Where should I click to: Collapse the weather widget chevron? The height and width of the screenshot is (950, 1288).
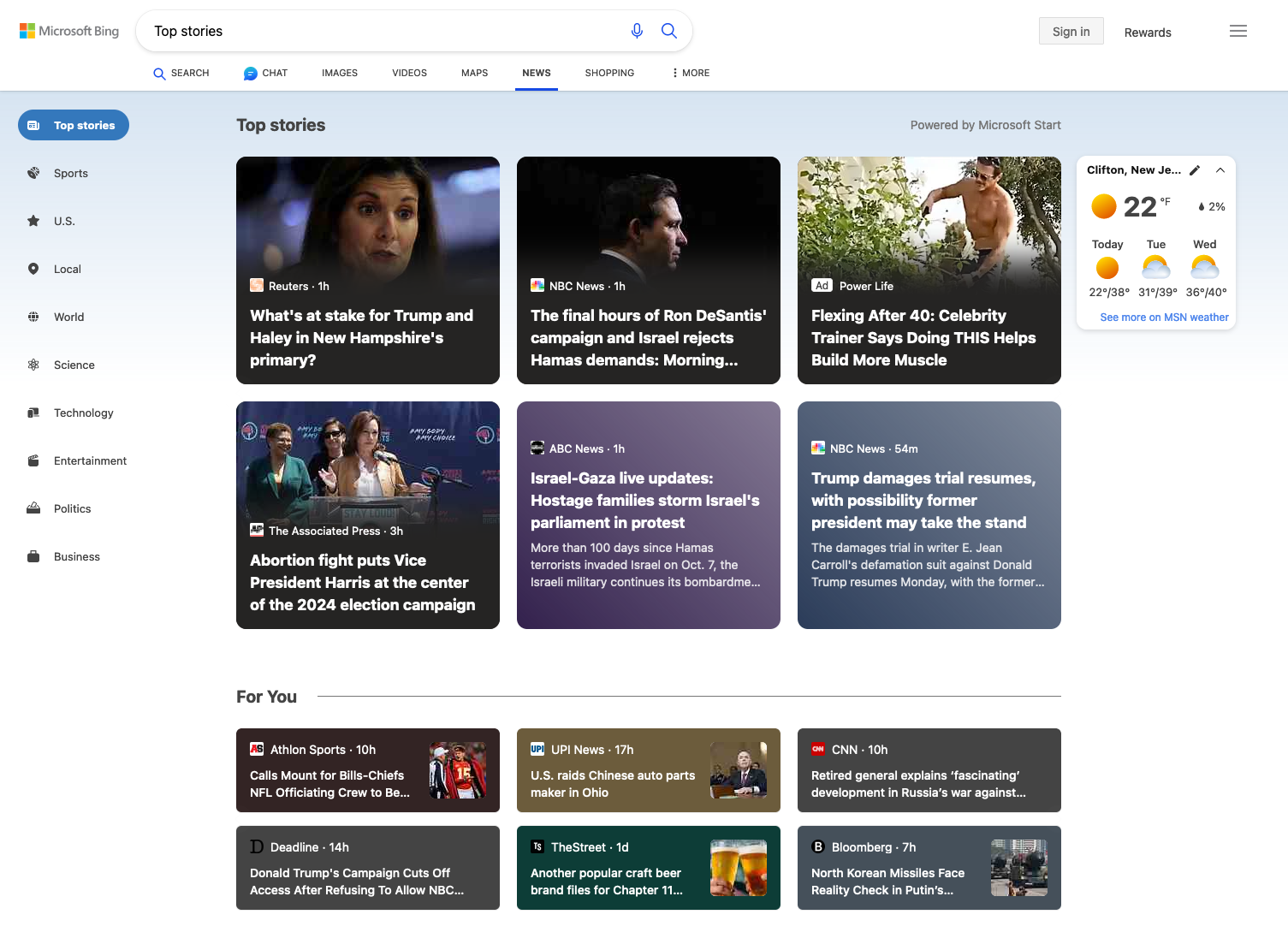[1220, 170]
